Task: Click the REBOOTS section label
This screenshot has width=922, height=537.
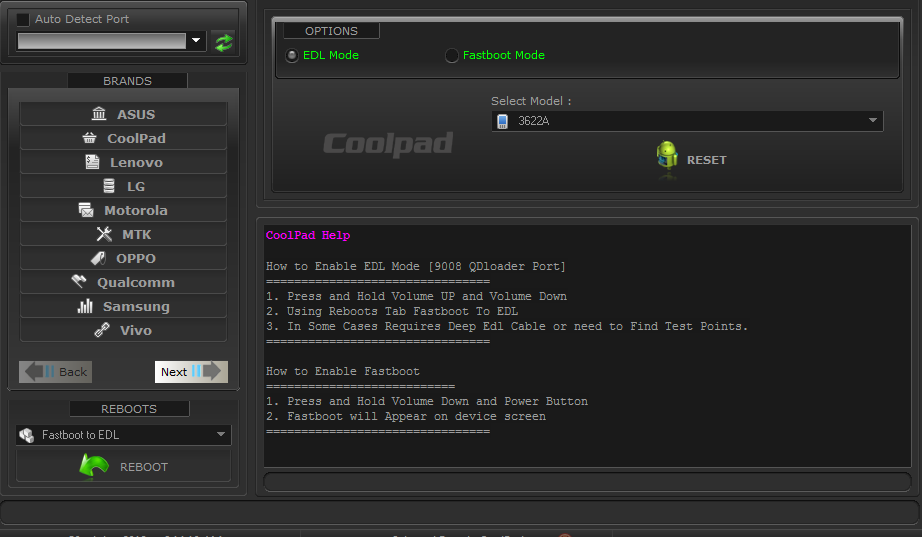Action: coord(129,409)
